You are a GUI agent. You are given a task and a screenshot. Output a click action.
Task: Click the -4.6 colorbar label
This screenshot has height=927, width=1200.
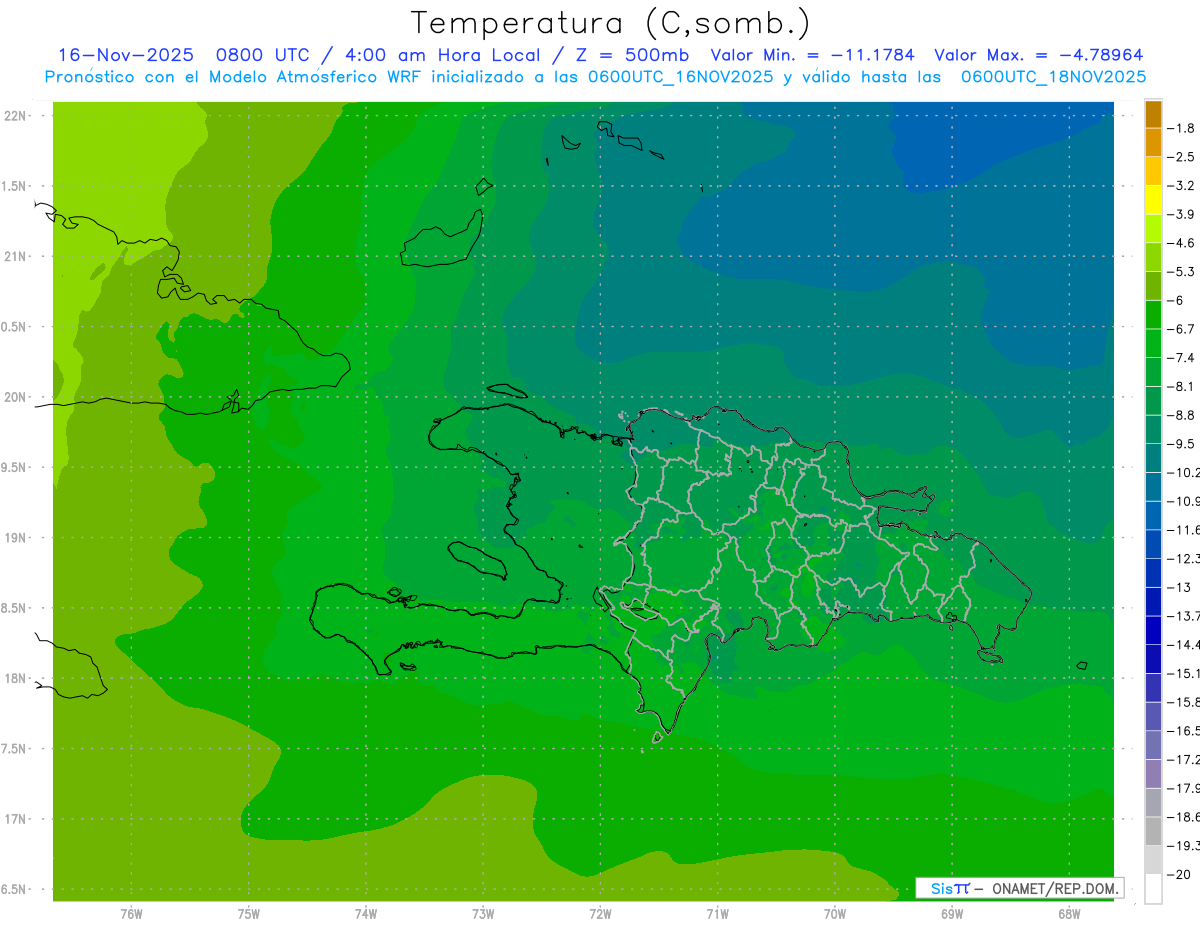click(1183, 243)
